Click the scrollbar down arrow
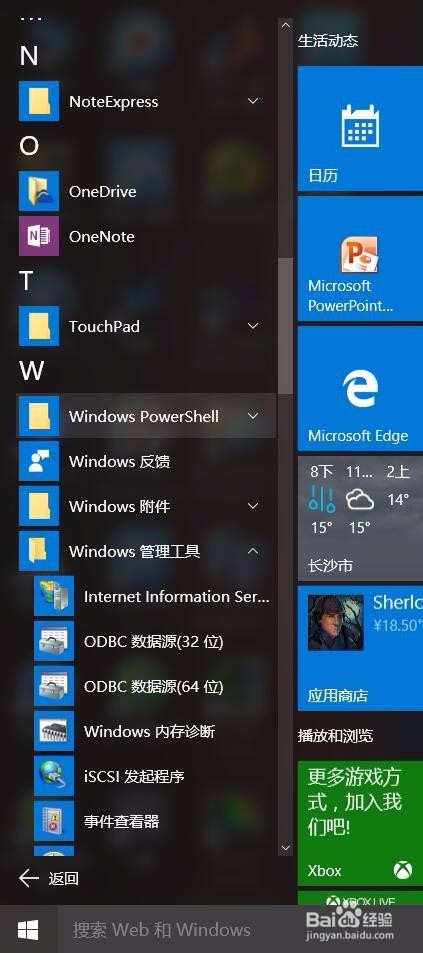 (286, 847)
